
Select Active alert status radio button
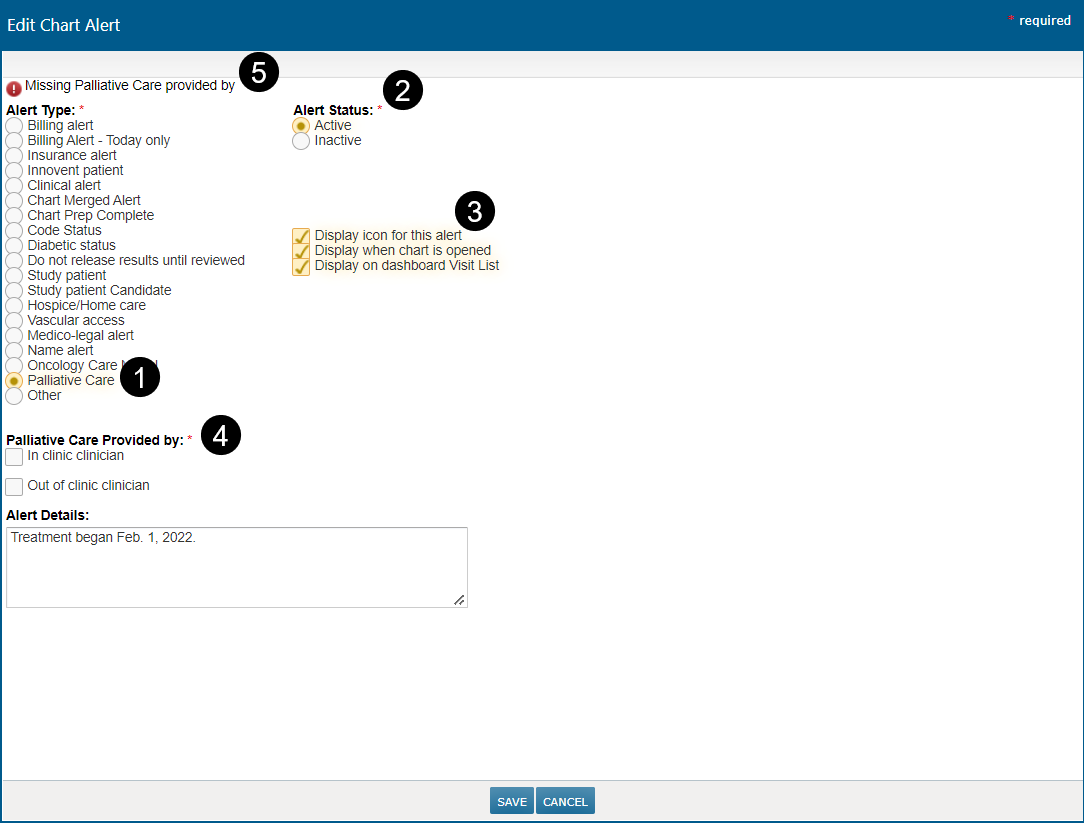click(x=301, y=126)
